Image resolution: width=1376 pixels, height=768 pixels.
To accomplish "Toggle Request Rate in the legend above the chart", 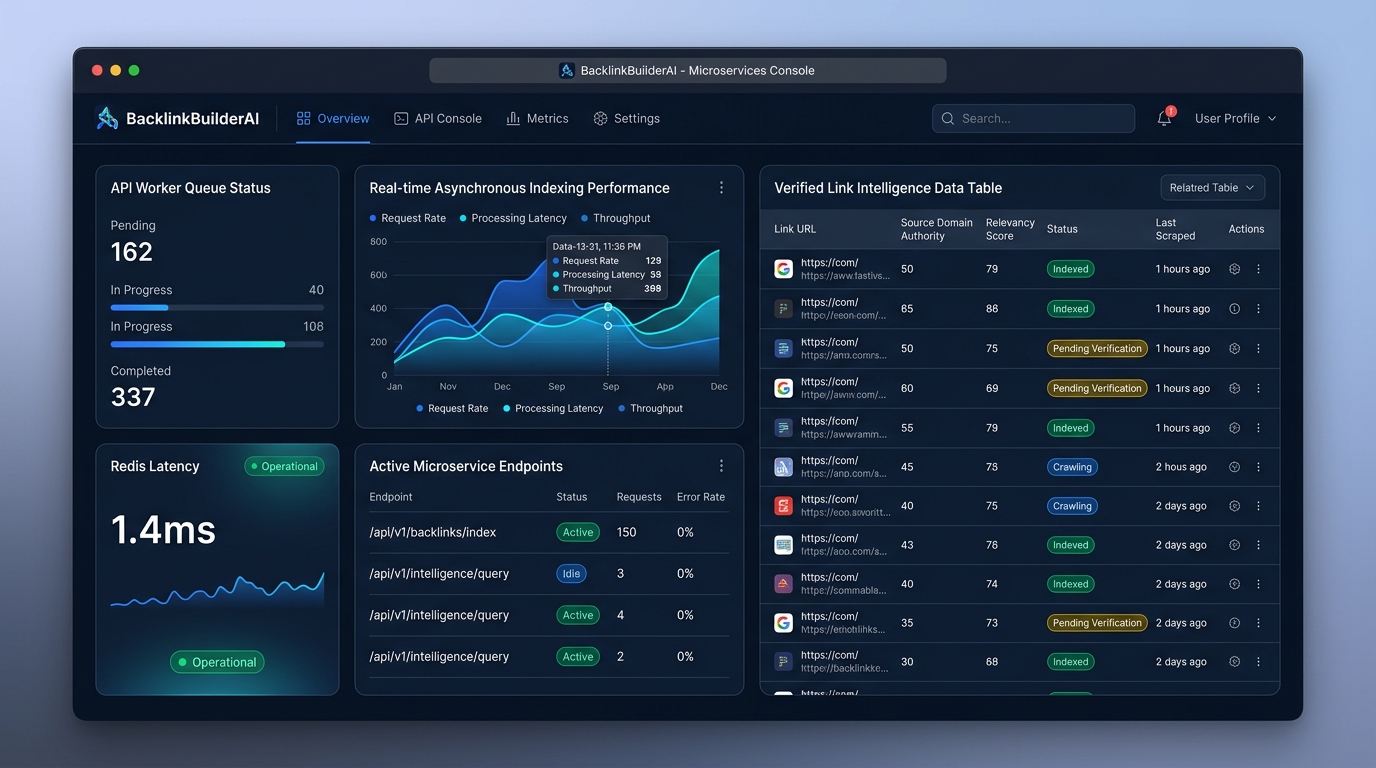I will (408, 218).
